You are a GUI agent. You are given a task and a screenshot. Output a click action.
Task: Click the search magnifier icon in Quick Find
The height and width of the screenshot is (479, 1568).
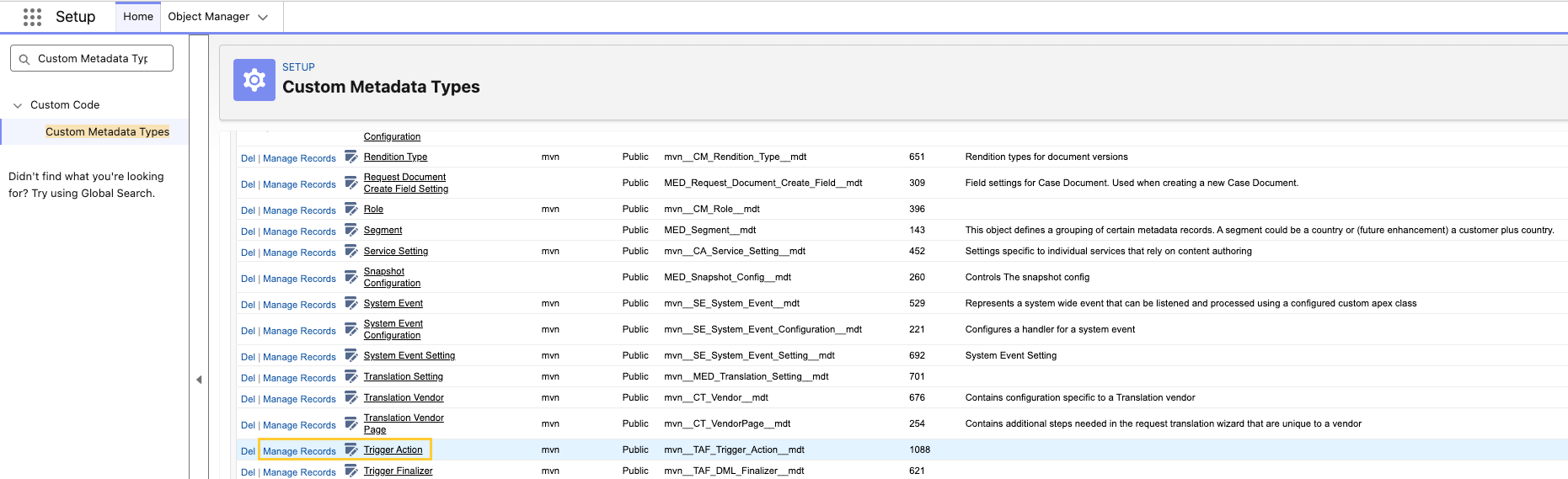point(24,59)
